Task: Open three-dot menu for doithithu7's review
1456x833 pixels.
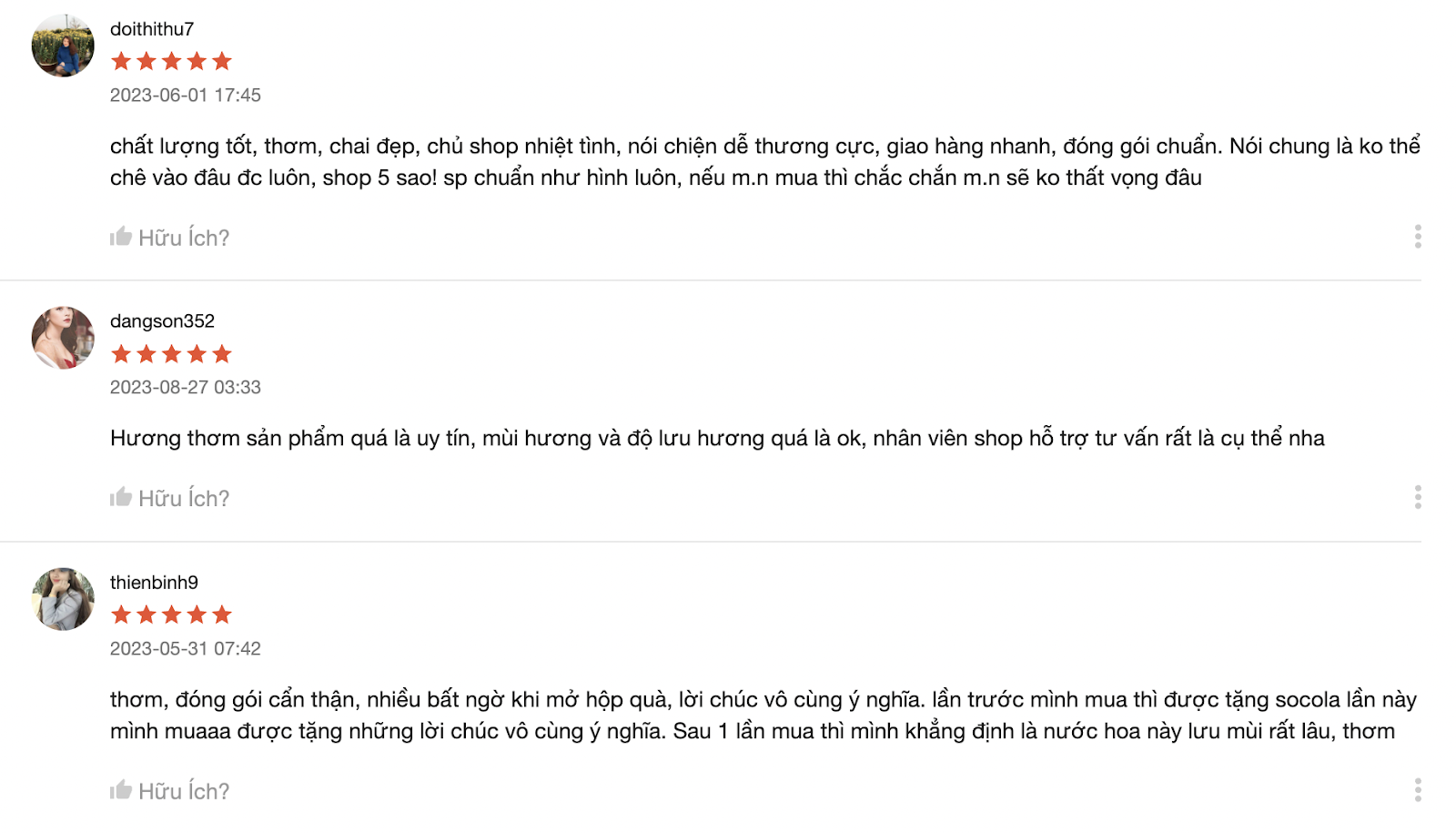Action: point(1418,237)
